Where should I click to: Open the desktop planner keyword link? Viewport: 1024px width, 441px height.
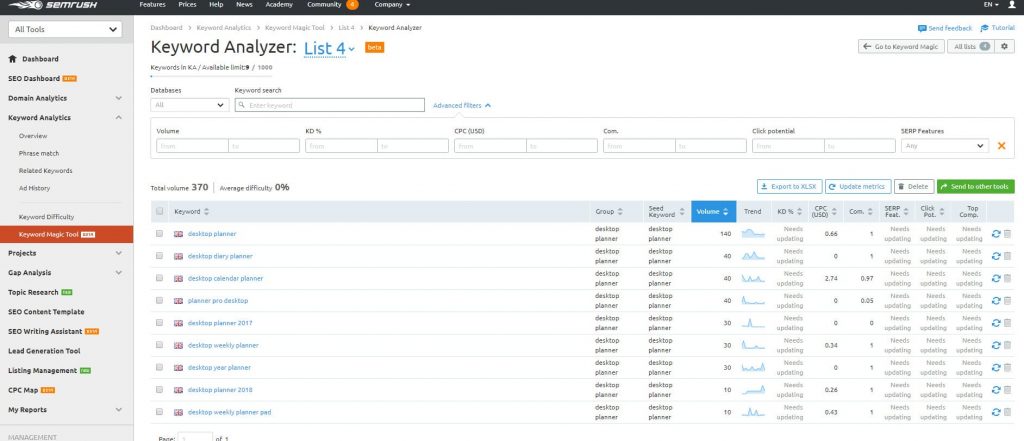click(x=212, y=234)
